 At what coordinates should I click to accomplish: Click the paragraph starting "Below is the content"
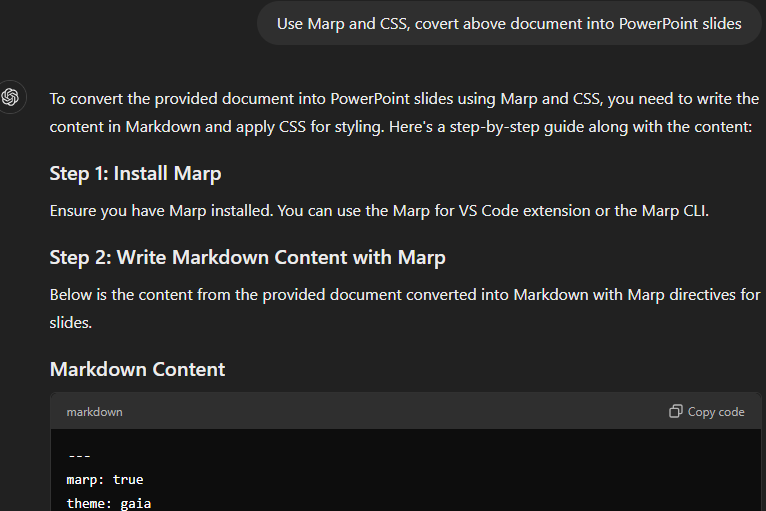[405, 308]
